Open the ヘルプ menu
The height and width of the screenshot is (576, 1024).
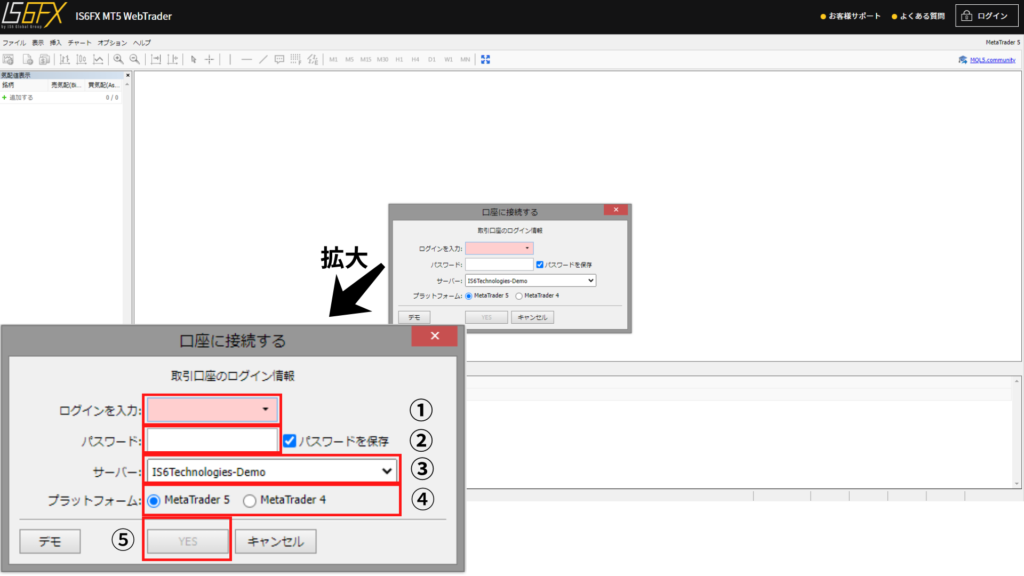tap(142, 43)
